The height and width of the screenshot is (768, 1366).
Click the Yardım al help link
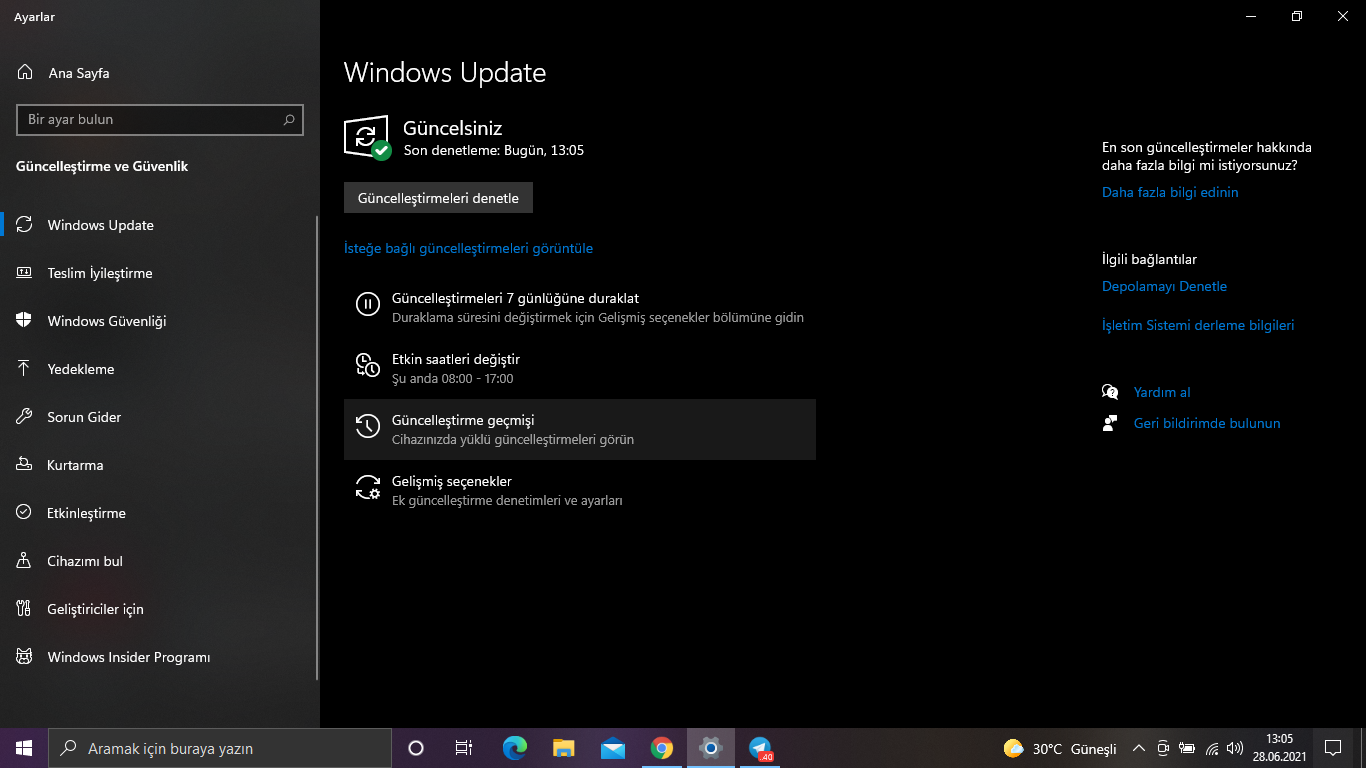pos(1162,392)
